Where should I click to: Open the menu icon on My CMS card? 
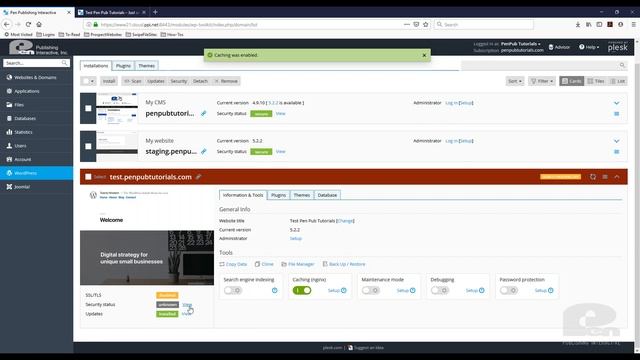617,114
